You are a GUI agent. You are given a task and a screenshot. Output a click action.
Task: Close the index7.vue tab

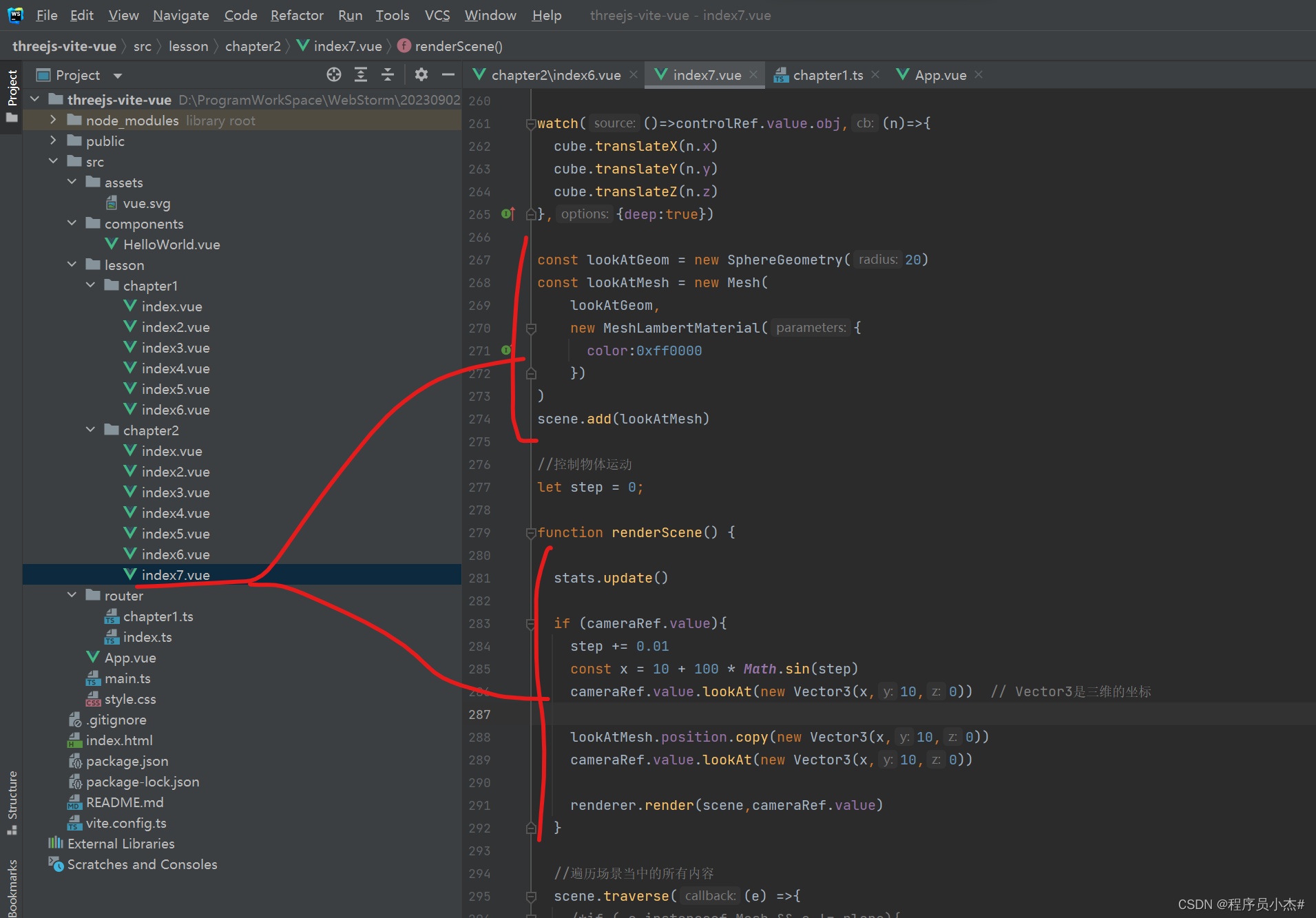pos(754,74)
